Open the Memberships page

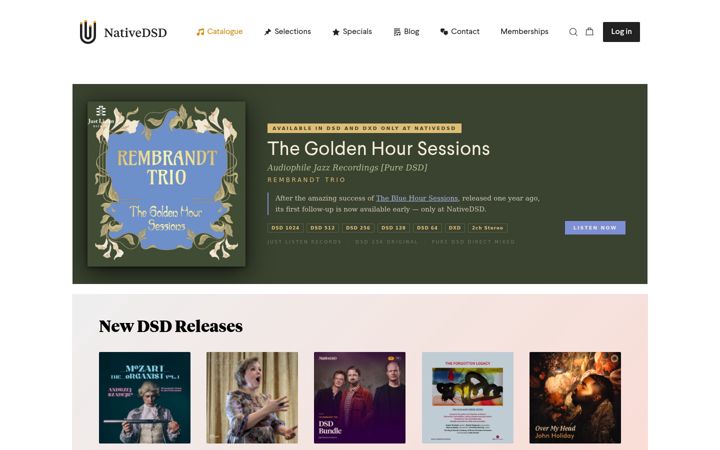pyautogui.click(x=524, y=32)
